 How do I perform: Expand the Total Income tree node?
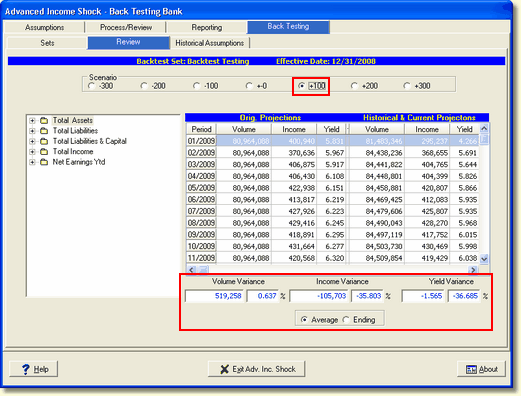[x=32, y=152]
